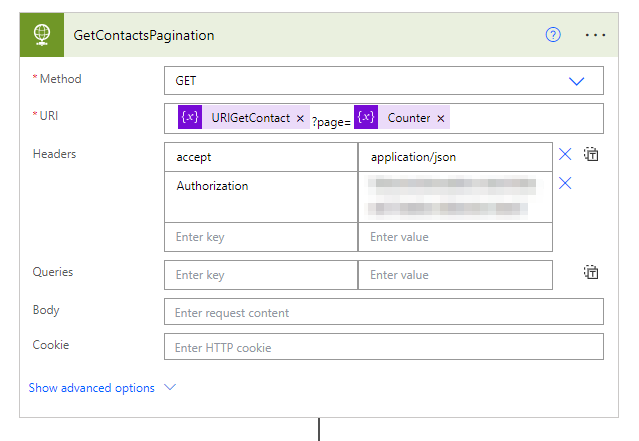Viewport: 639px width, 441px height.
Task: Click the URIGetContact variable icon
Action: [190, 118]
